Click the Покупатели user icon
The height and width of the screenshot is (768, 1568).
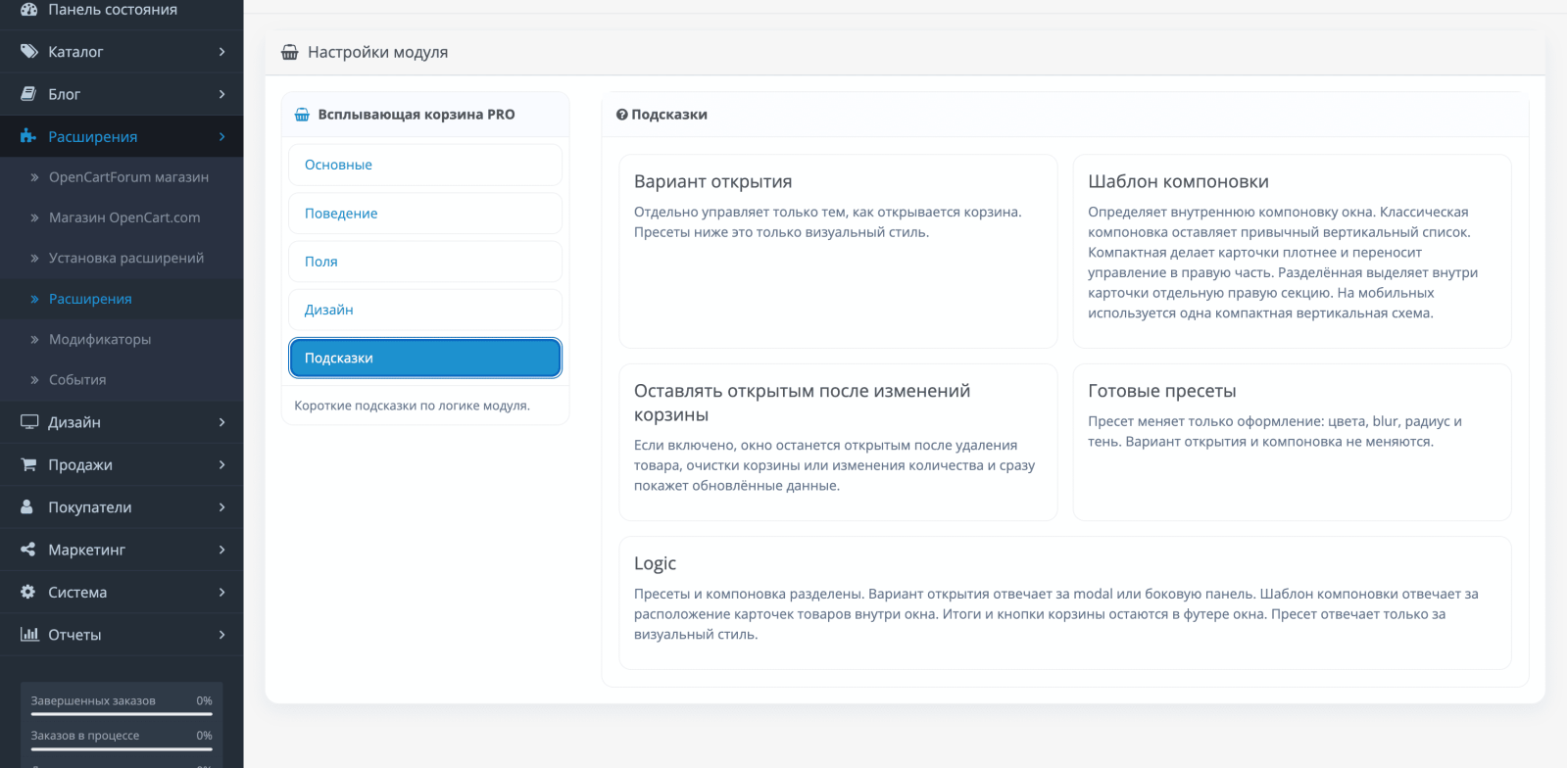[x=27, y=506]
